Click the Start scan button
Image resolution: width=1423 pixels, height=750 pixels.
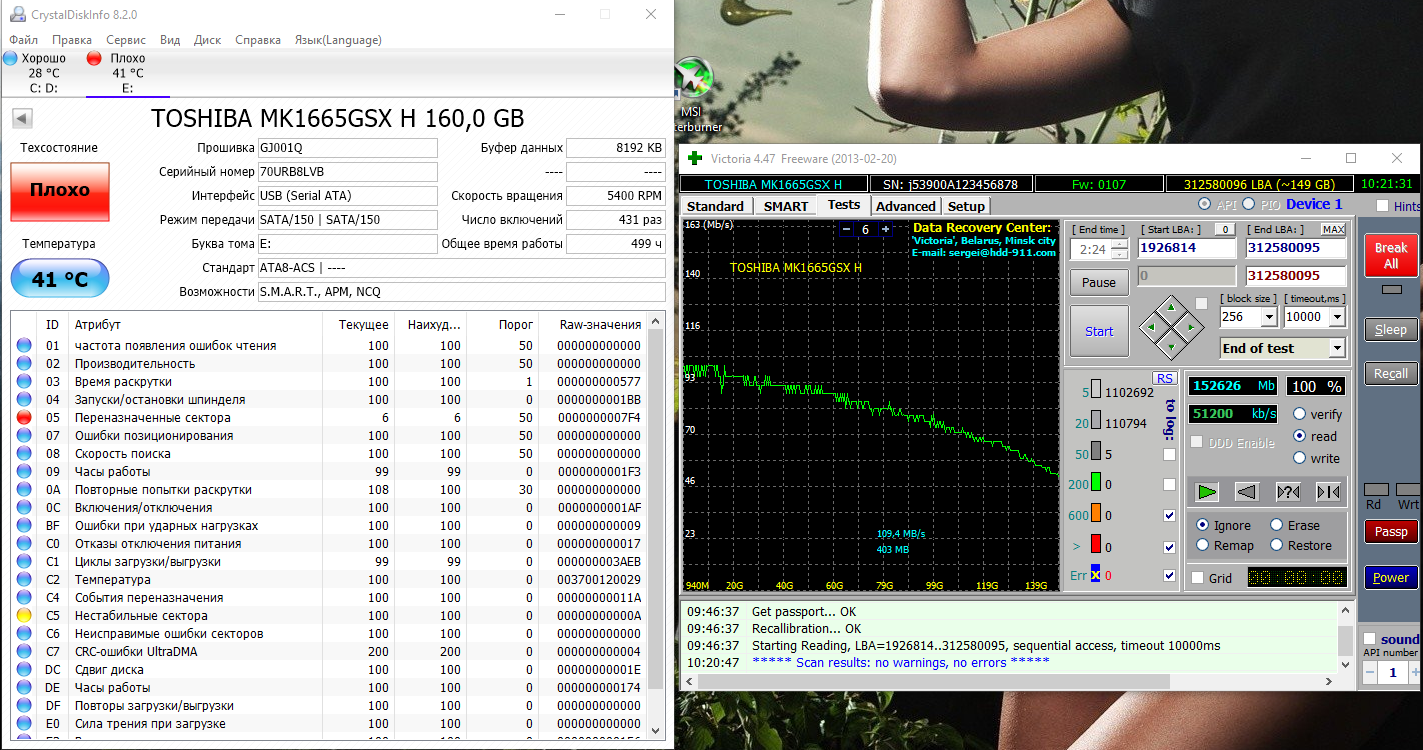tap(1099, 331)
